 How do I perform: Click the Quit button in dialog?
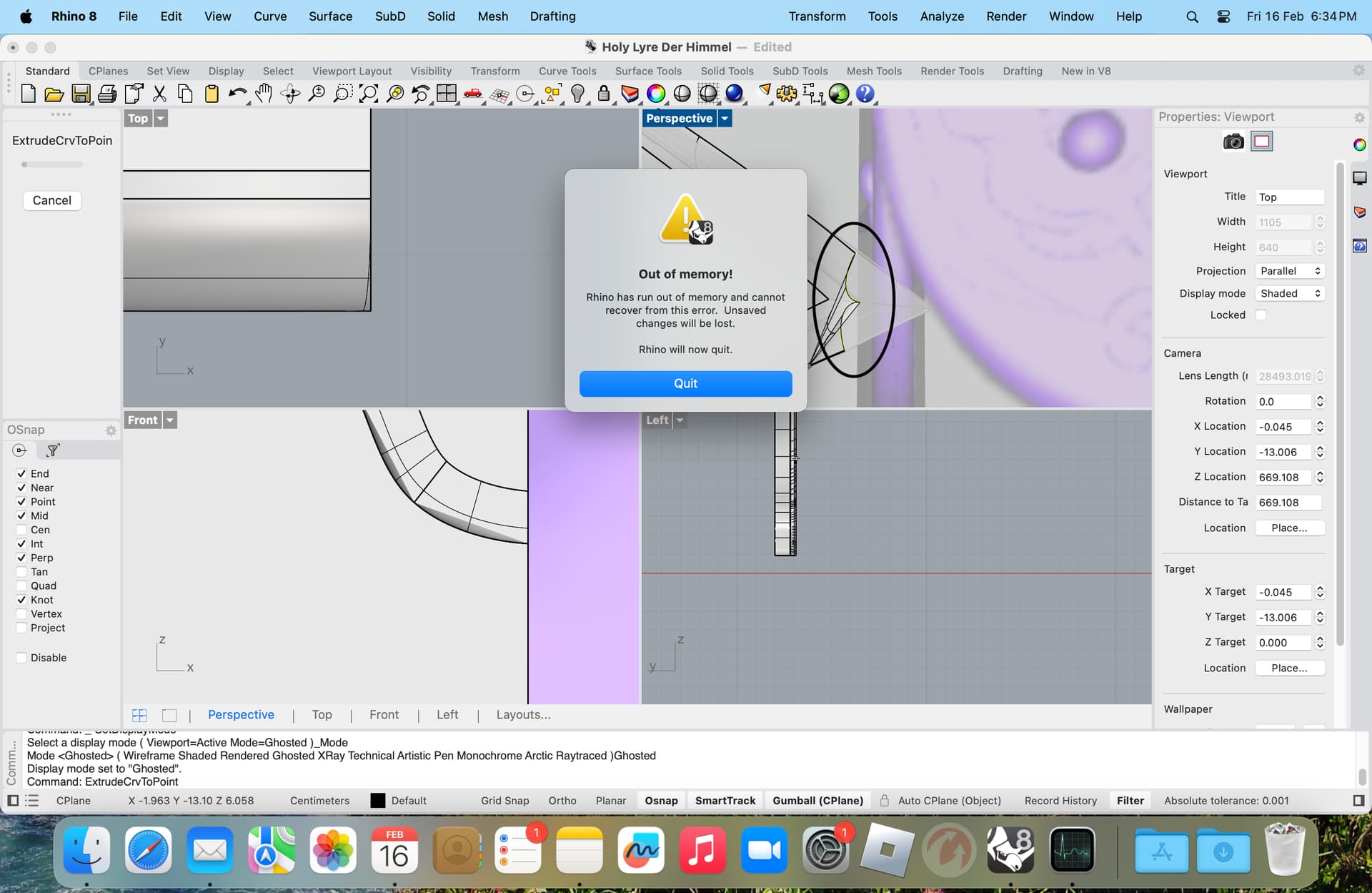[685, 383]
